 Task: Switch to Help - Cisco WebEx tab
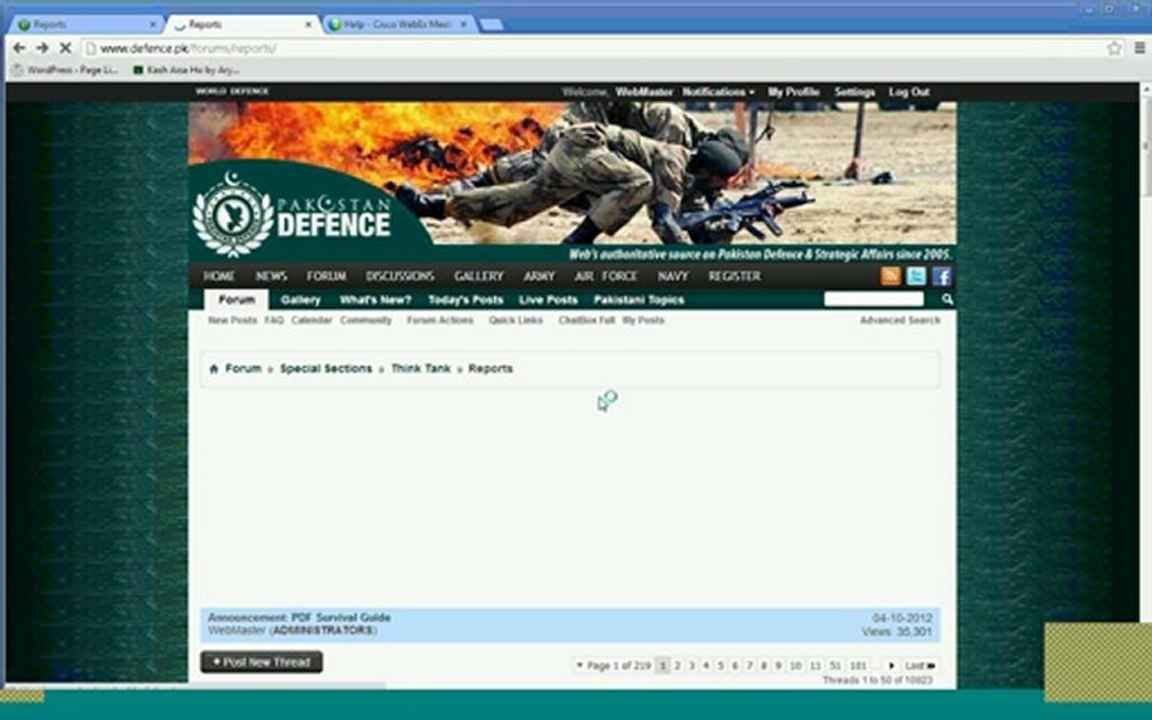point(399,24)
